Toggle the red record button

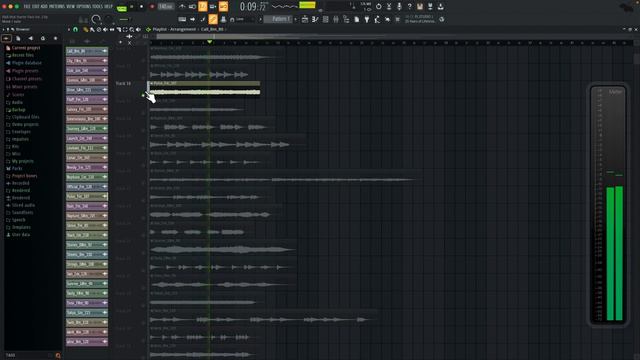coord(152,7)
